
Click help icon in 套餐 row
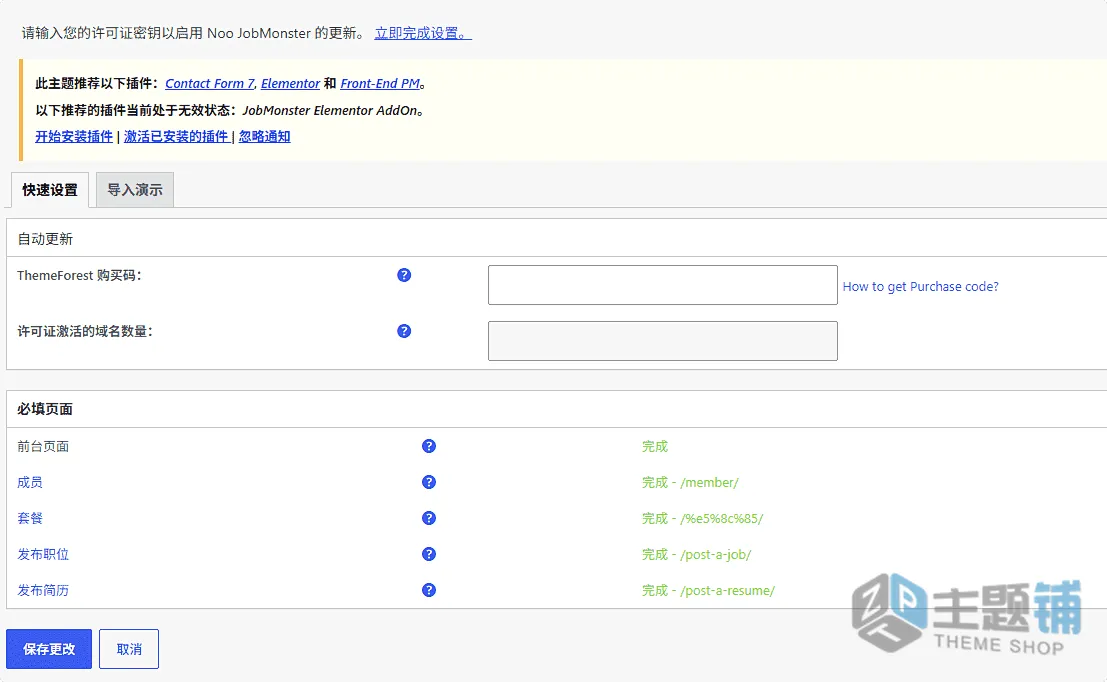[429, 518]
